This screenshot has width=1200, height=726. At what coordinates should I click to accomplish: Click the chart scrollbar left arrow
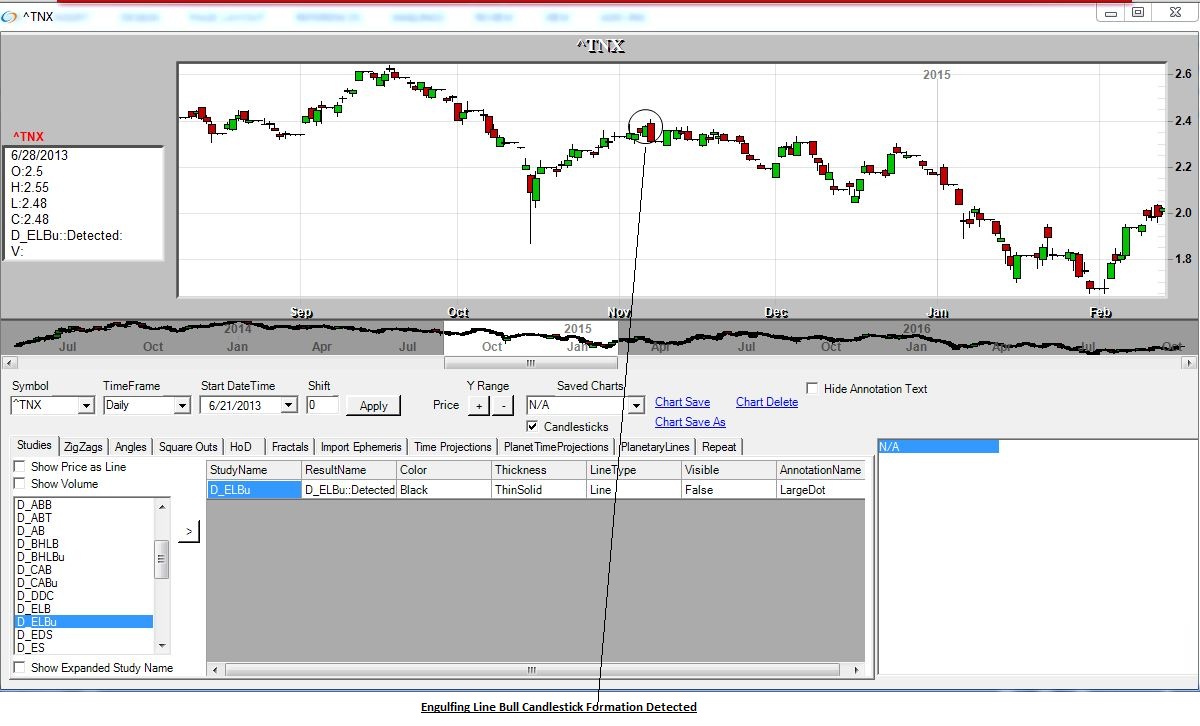coord(9,363)
